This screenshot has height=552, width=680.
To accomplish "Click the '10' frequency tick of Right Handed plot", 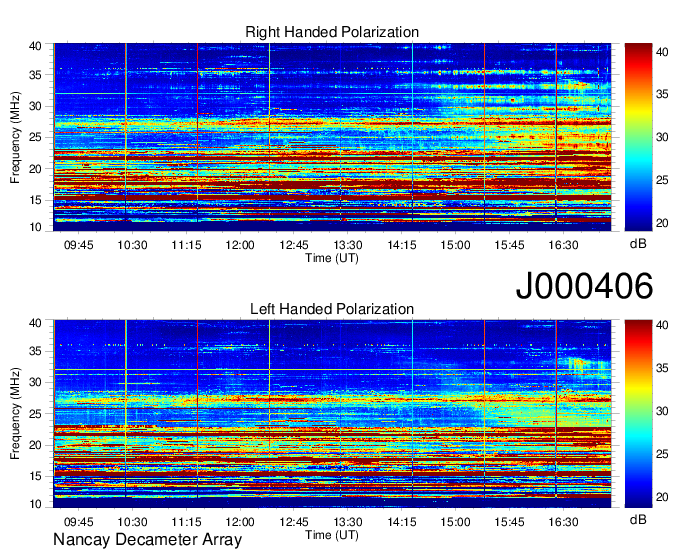I will [x=35, y=227].
